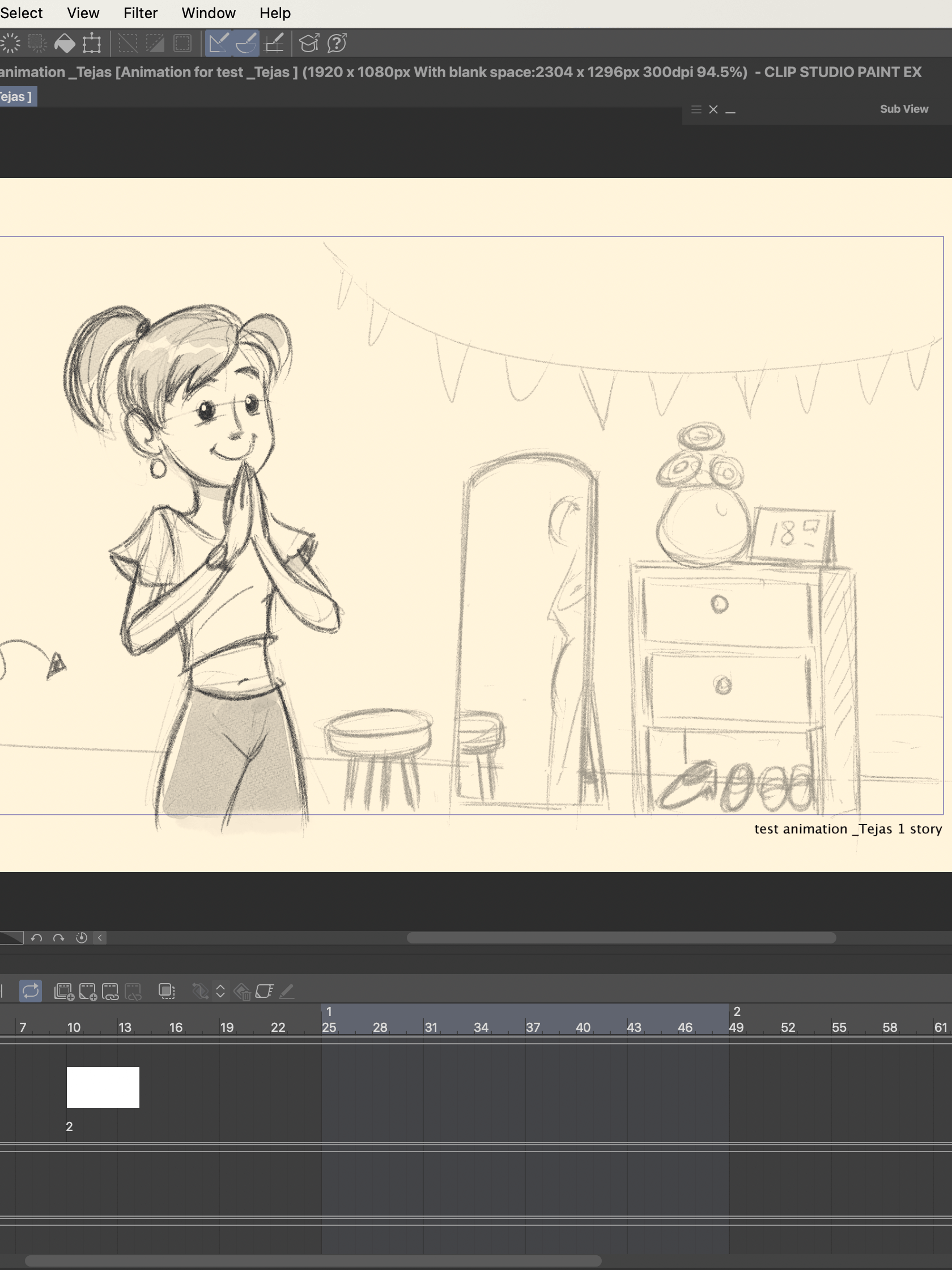Click the Fill paint bucket icon
Screen dimensions: 952x1270
click(65, 43)
